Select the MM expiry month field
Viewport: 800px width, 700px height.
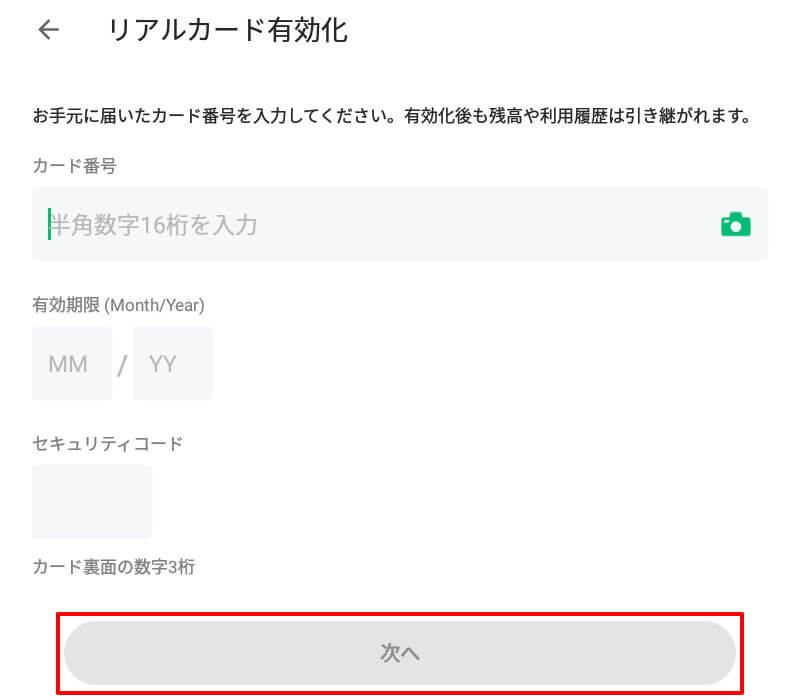pos(72,363)
